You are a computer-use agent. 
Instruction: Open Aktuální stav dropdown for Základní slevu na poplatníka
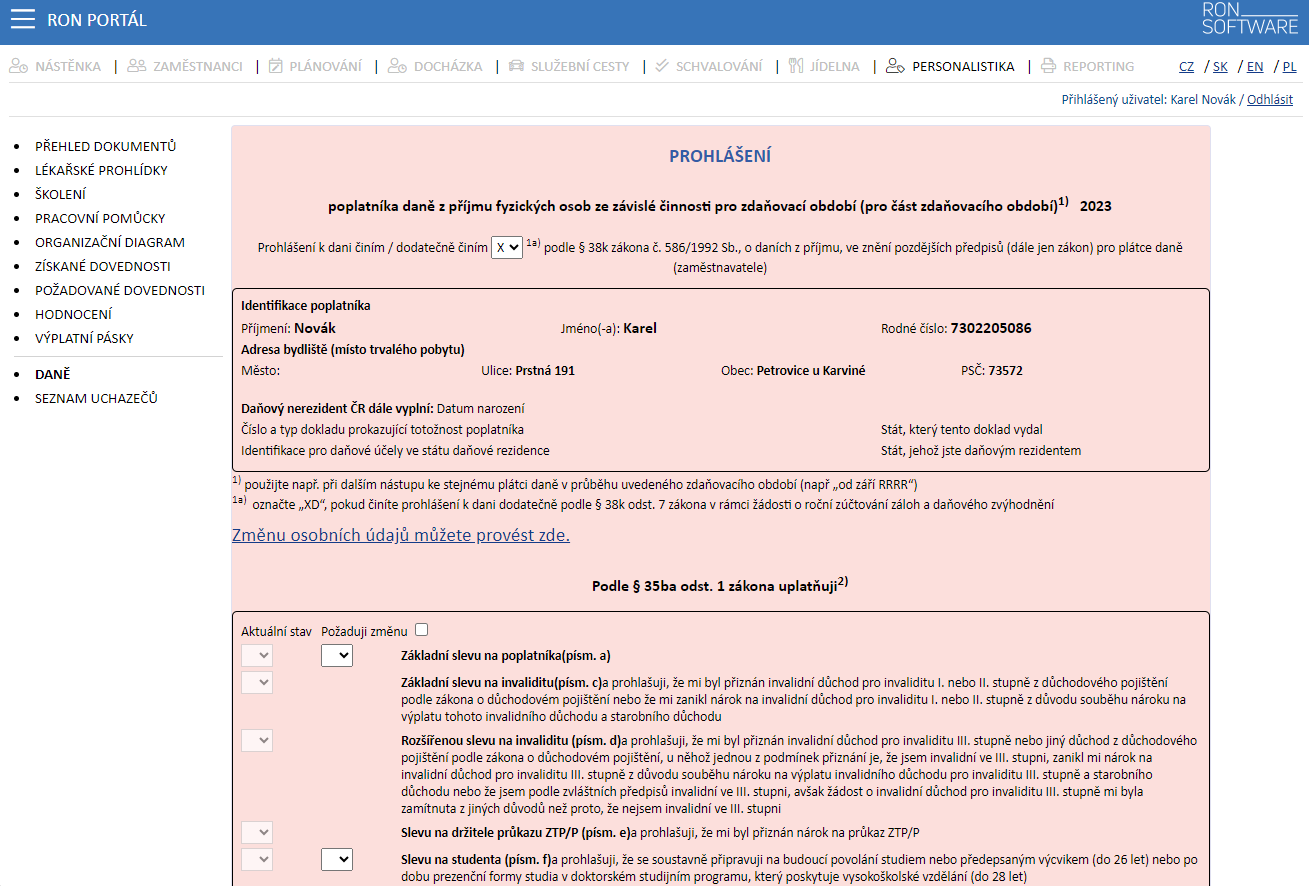click(x=257, y=656)
